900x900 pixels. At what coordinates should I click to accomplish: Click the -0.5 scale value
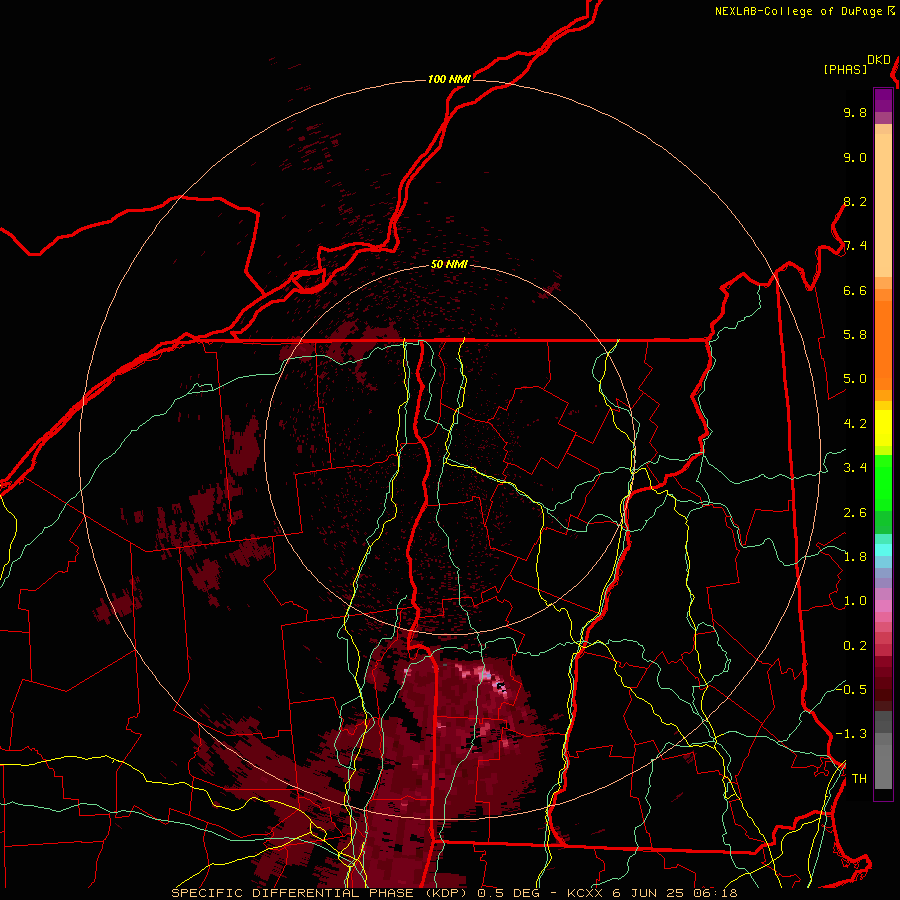[x=851, y=690]
